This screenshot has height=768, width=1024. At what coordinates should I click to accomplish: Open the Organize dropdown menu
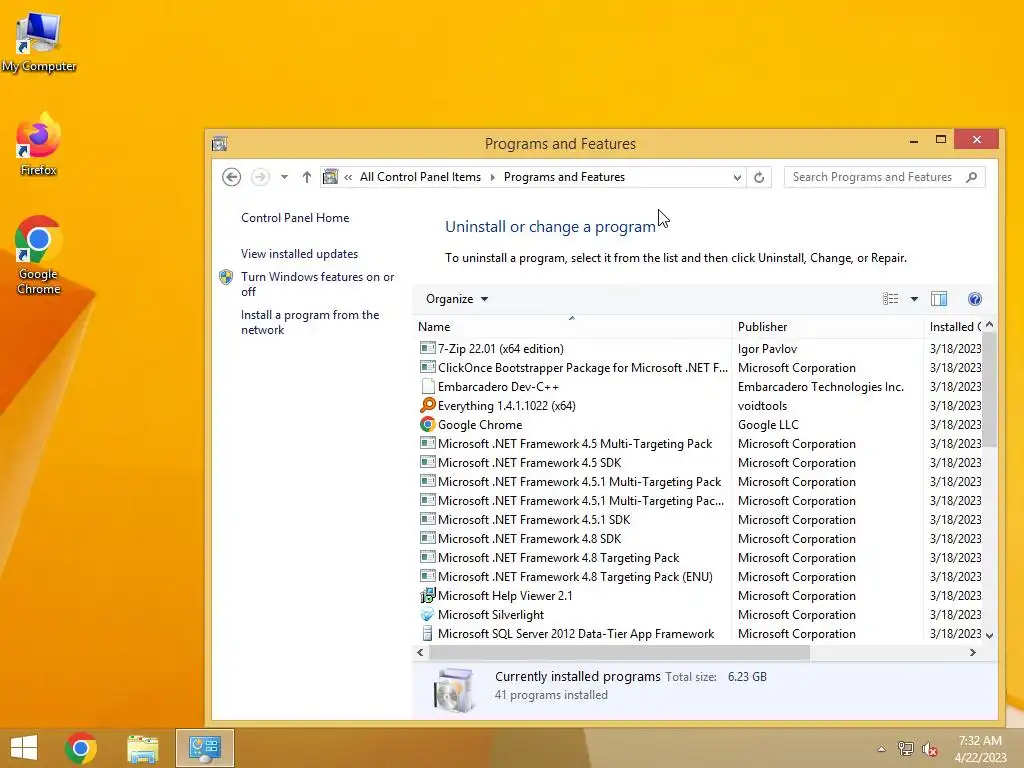pyautogui.click(x=456, y=298)
